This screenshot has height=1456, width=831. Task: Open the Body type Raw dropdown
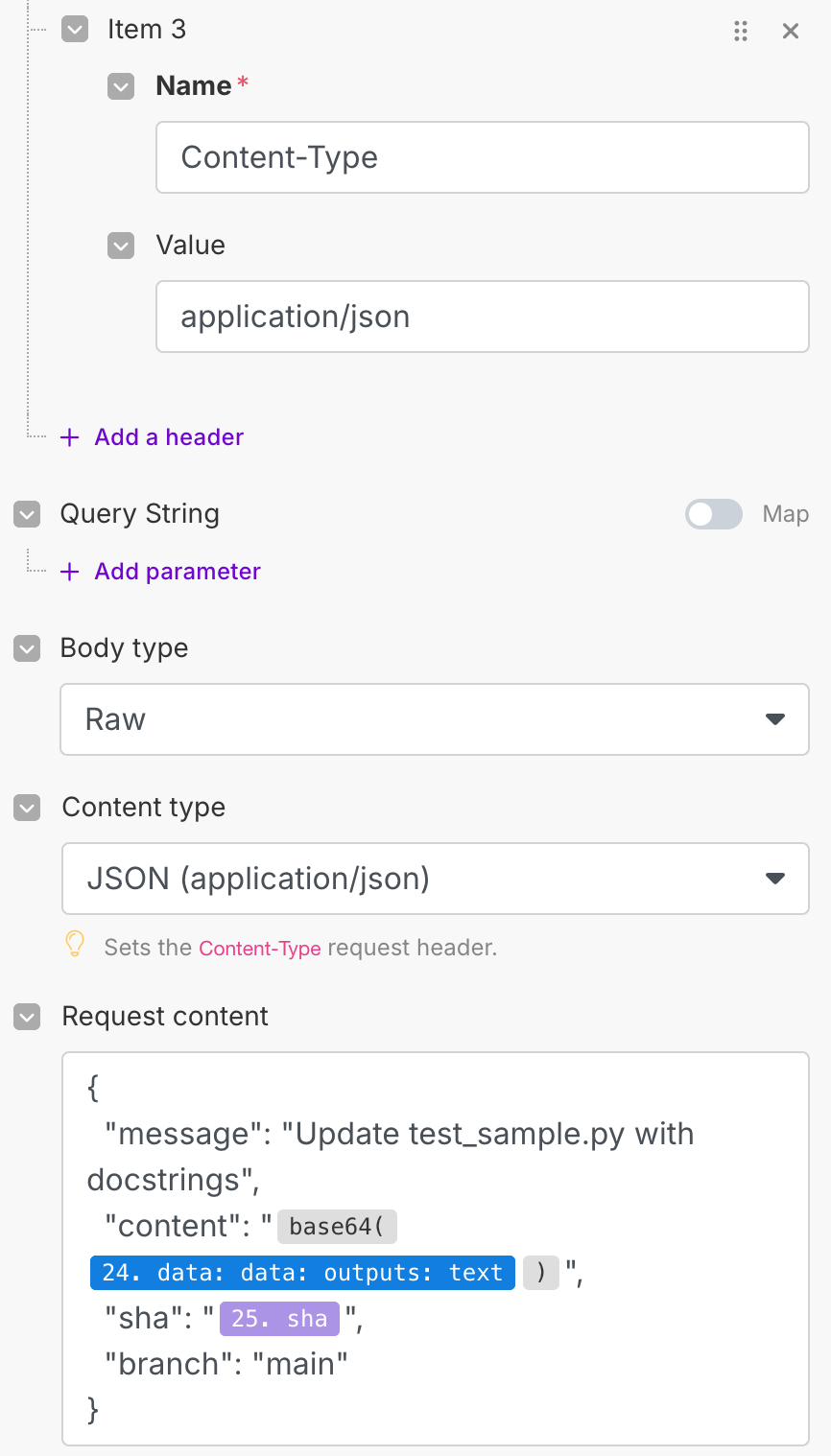pyautogui.click(x=435, y=719)
